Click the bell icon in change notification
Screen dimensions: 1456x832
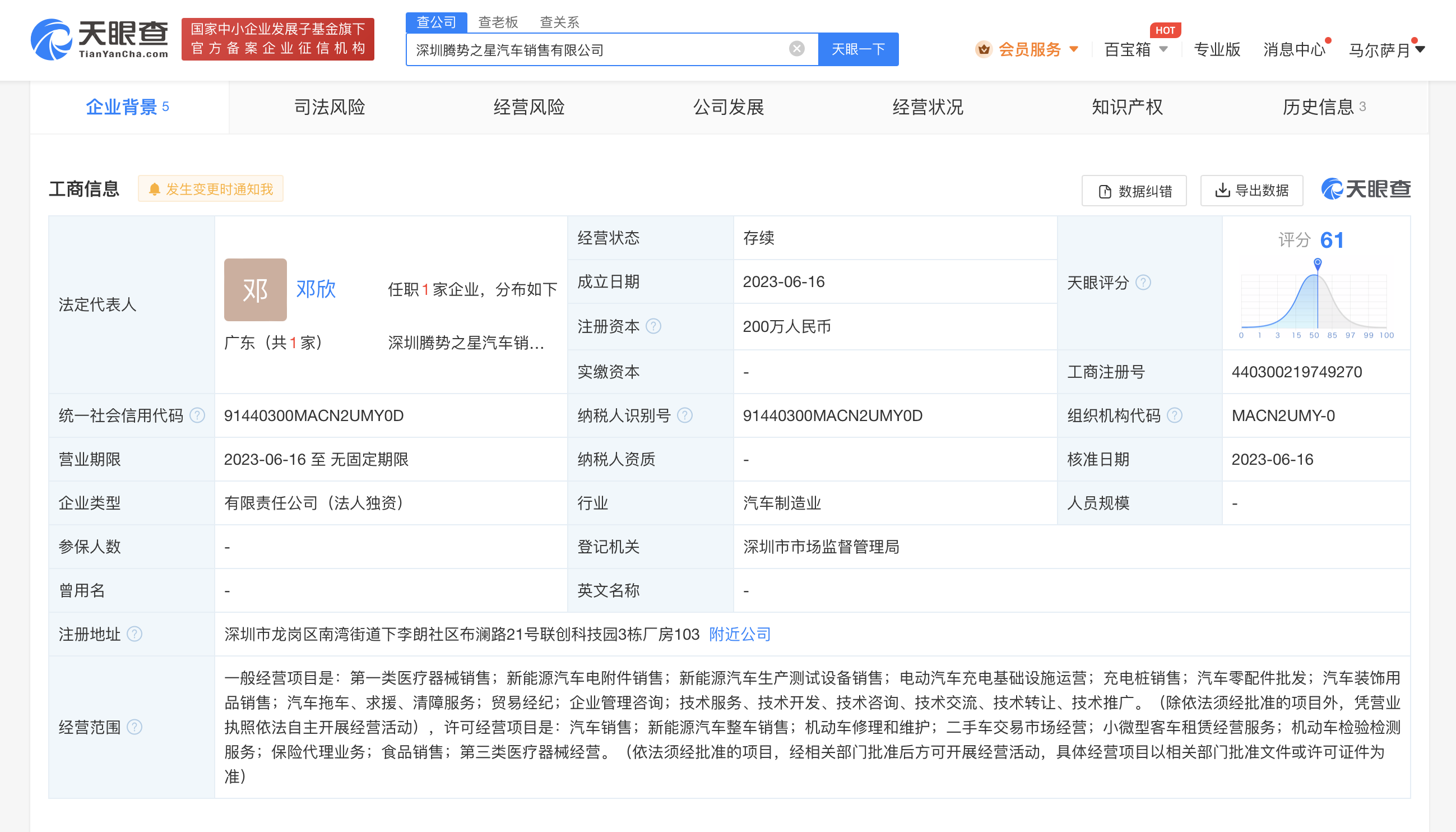[x=154, y=189]
